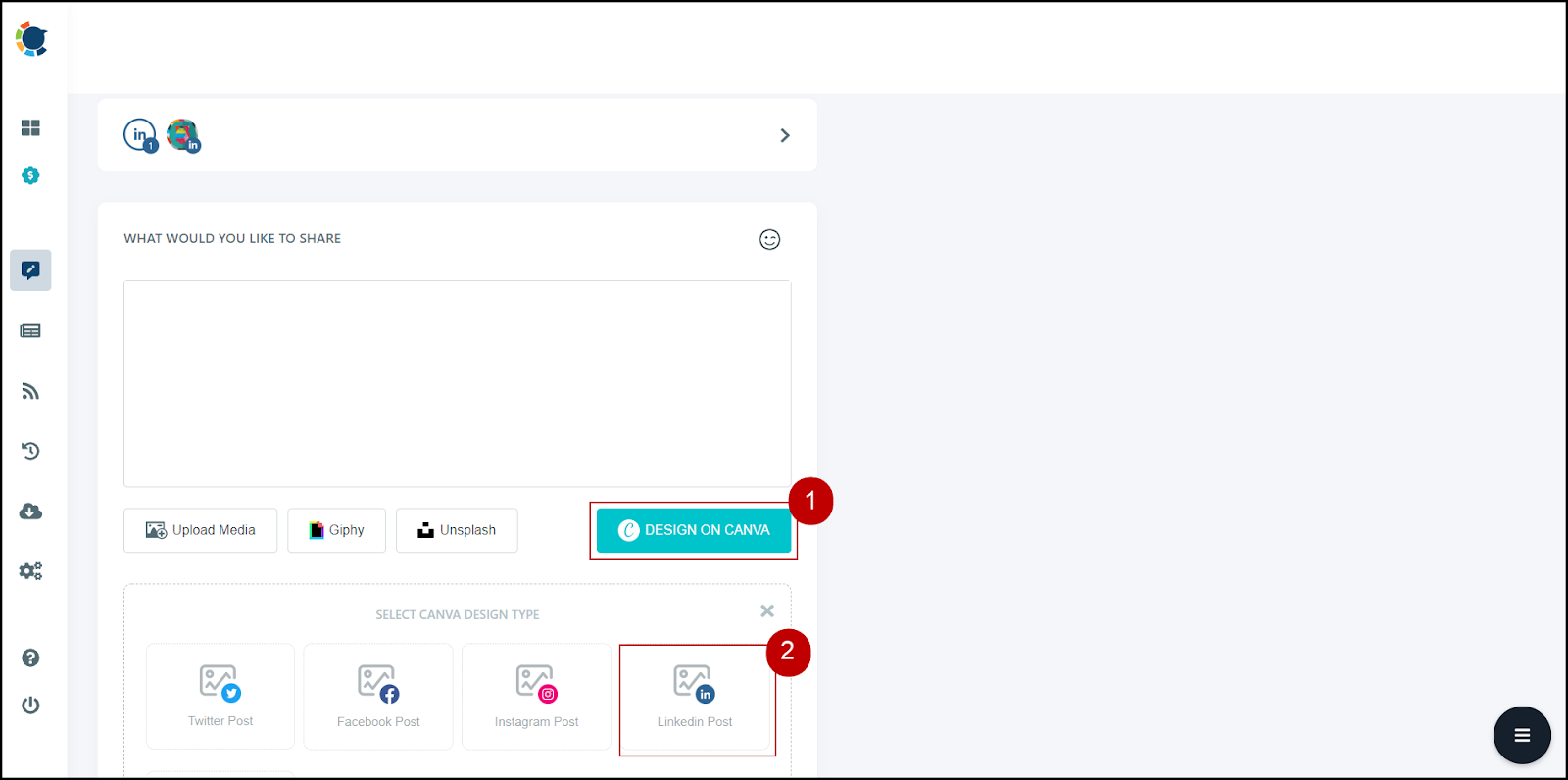
Task: Select the colorful LinkedIn profile avatar
Action: (183, 135)
